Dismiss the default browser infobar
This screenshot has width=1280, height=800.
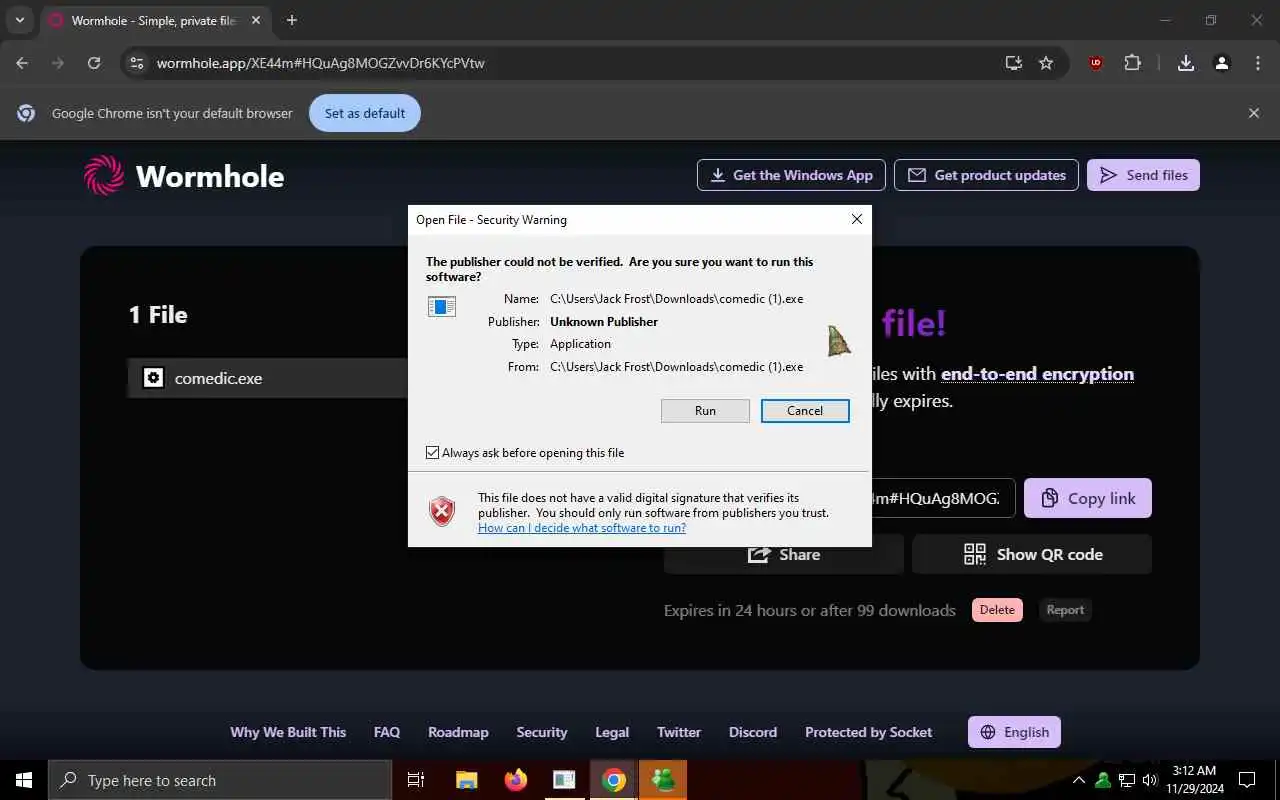pyautogui.click(x=1254, y=113)
